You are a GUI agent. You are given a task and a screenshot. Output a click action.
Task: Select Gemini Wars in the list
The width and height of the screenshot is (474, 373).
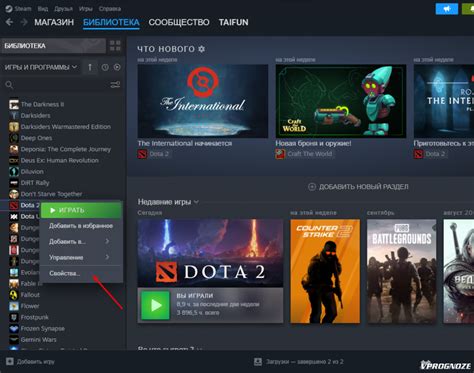38,340
